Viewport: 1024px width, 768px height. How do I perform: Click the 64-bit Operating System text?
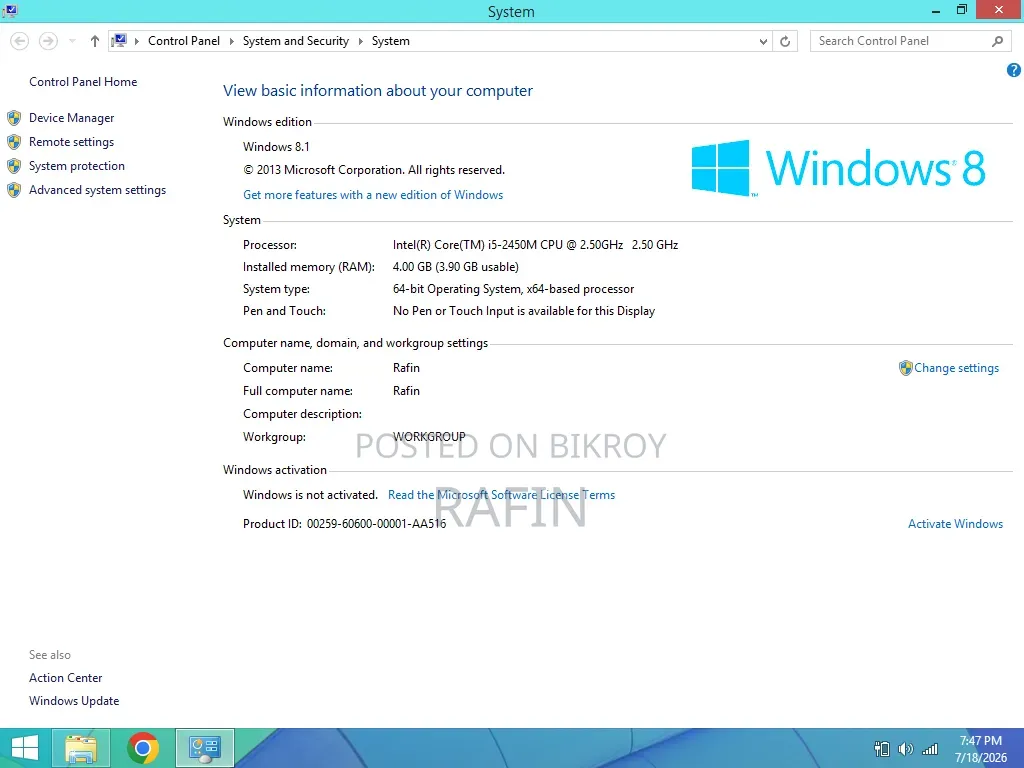pos(513,289)
